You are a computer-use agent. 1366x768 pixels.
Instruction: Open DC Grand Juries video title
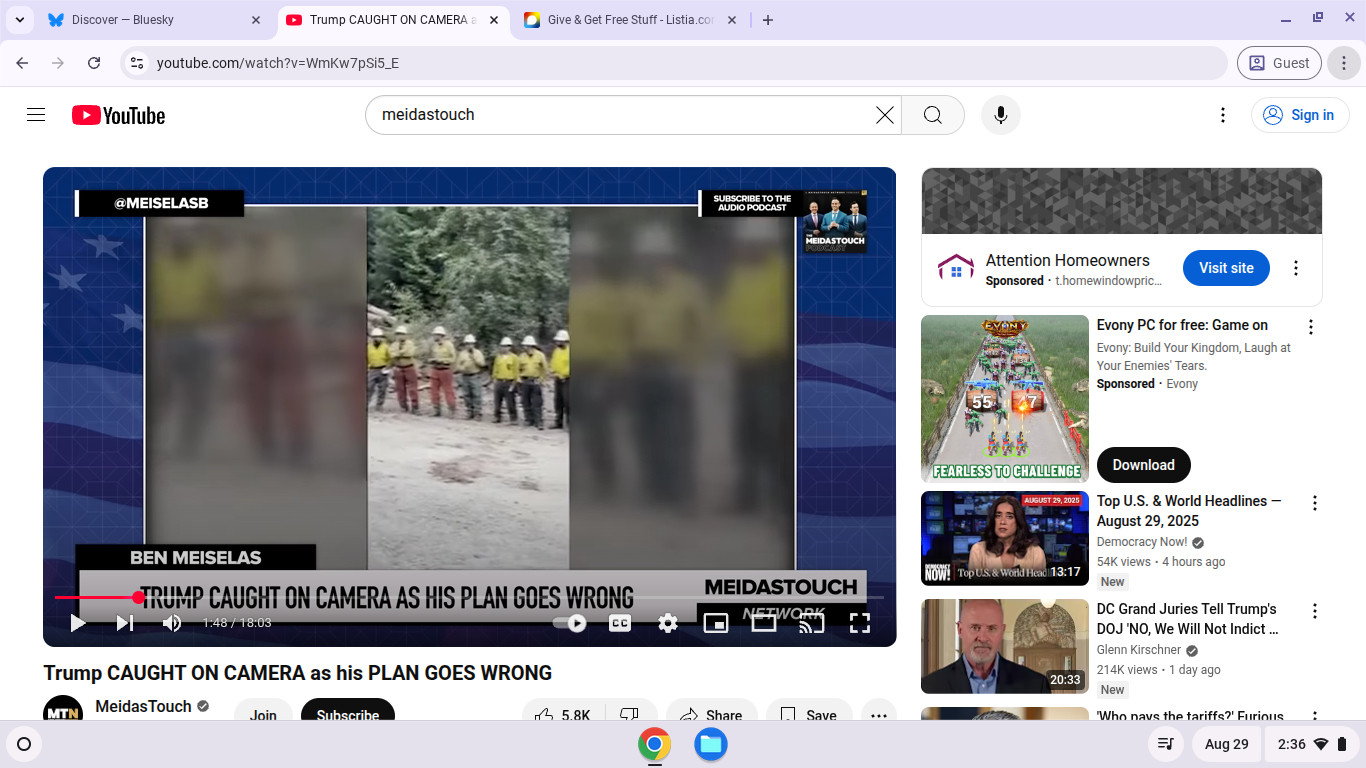coord(1188,619)
